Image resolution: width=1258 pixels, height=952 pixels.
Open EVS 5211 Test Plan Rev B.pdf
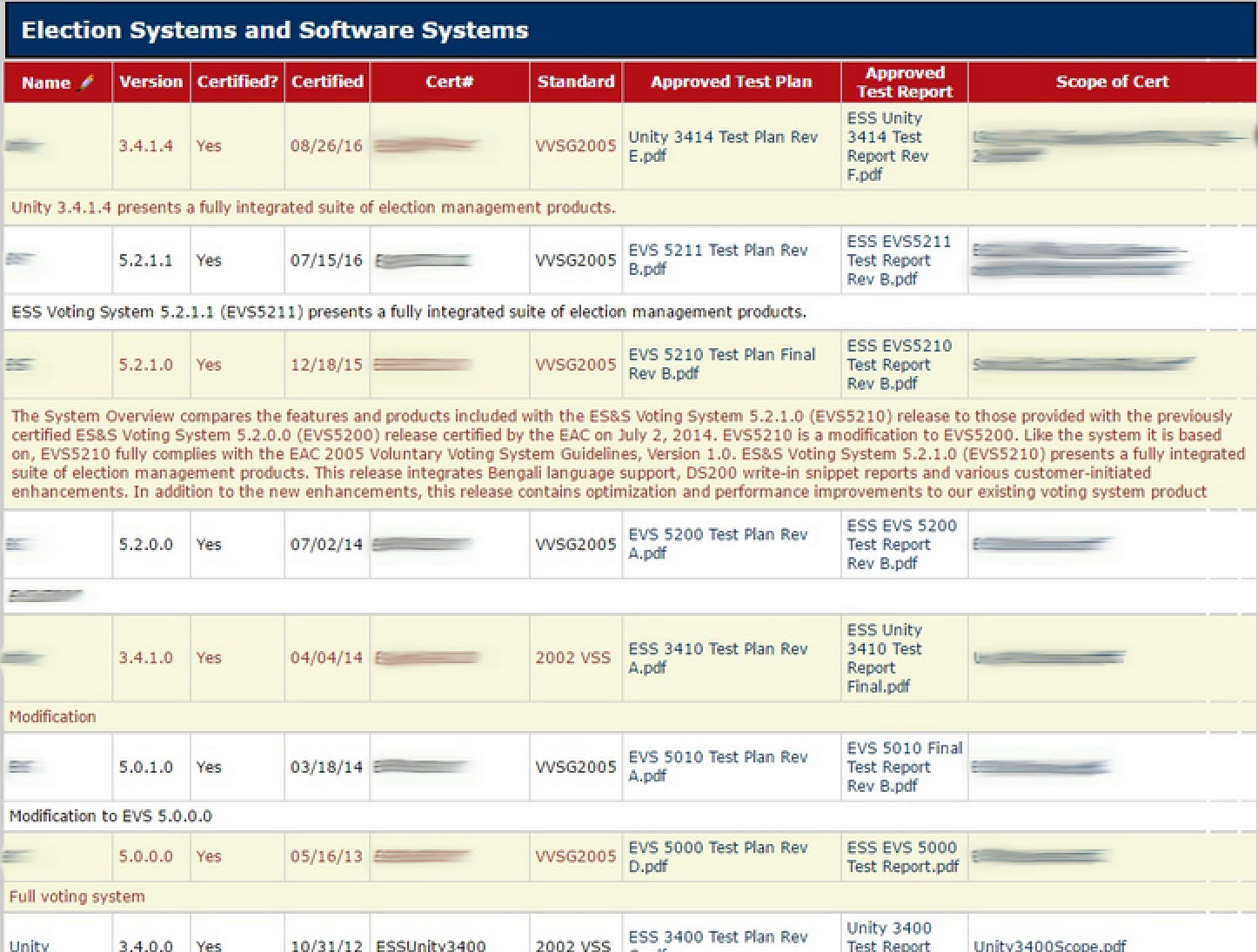click(718, 259)
